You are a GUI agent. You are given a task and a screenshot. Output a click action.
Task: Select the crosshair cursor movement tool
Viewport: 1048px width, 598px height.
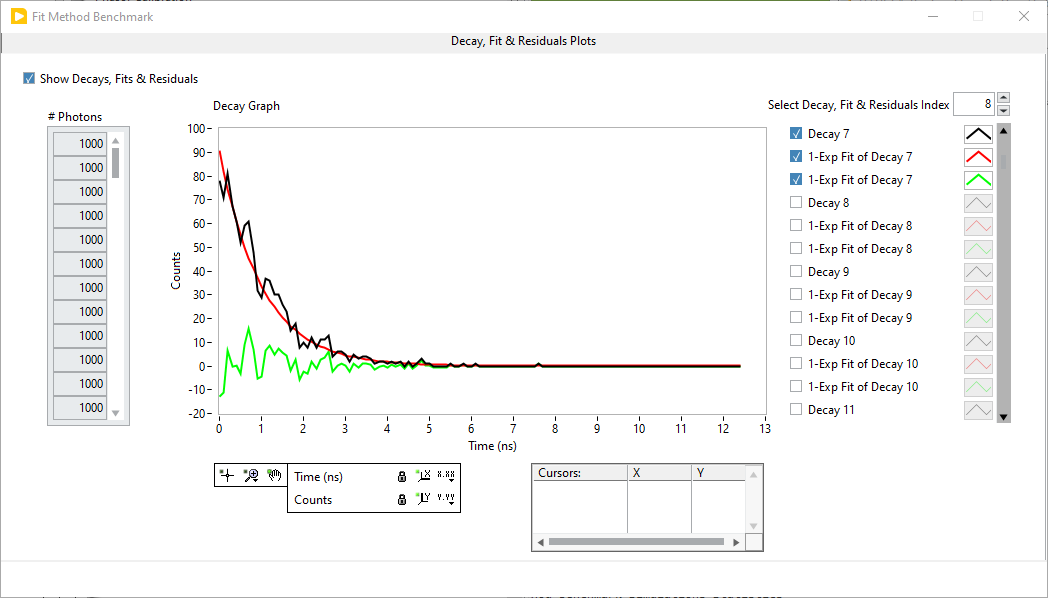[x=227, y=475]
